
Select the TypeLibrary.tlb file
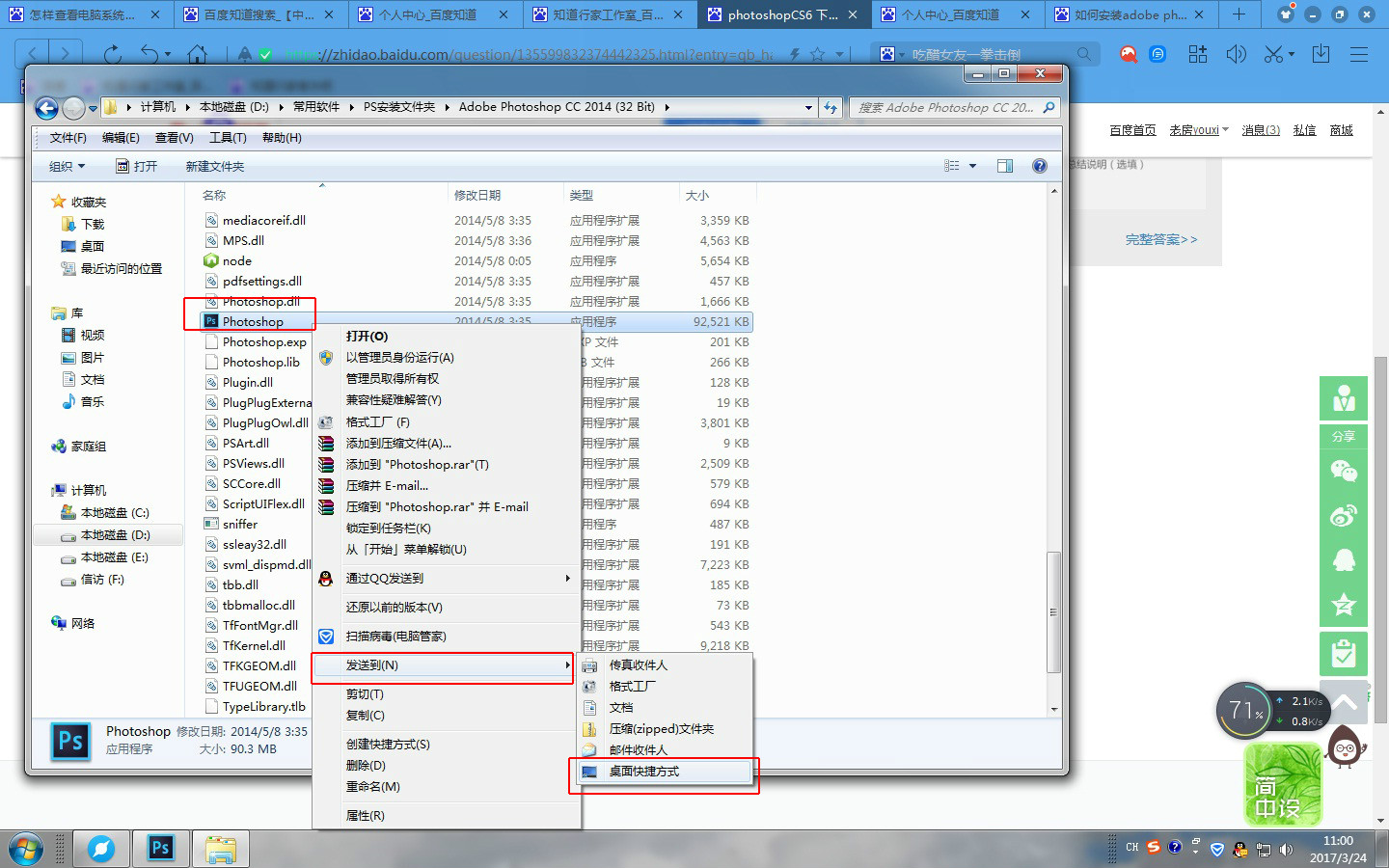tap(256, 707)
